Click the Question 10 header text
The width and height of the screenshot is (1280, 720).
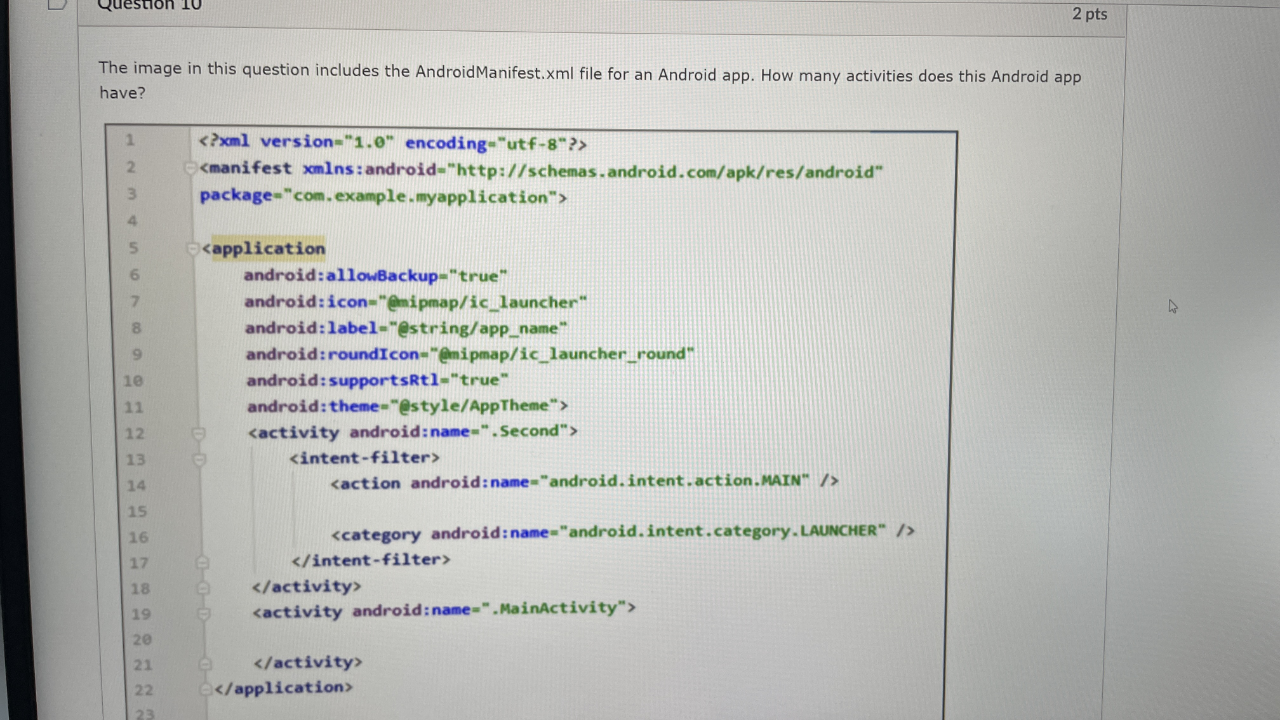click(x=149, y=6)
